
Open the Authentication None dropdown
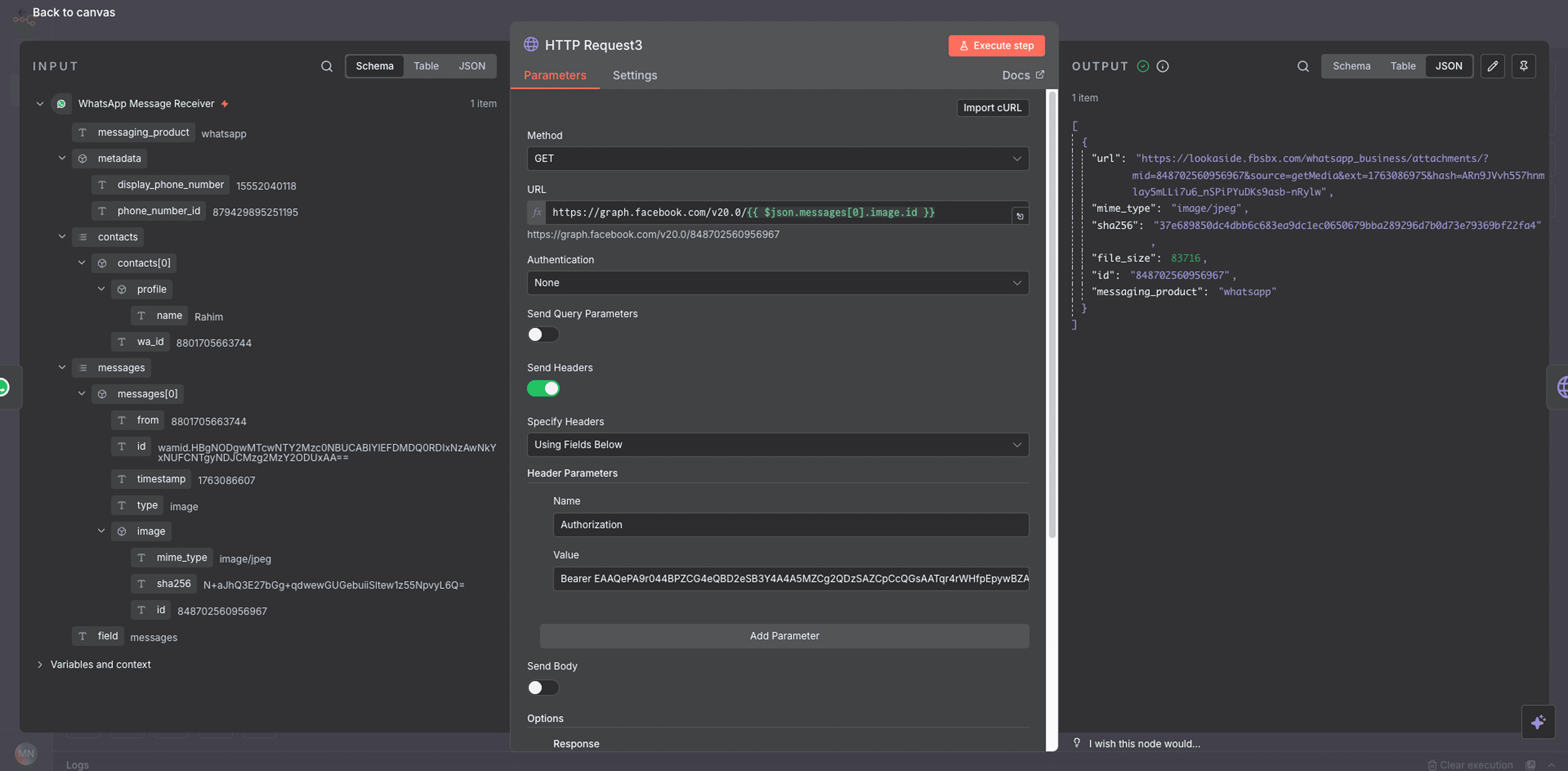pyautogui.click(x=777, y=282)
